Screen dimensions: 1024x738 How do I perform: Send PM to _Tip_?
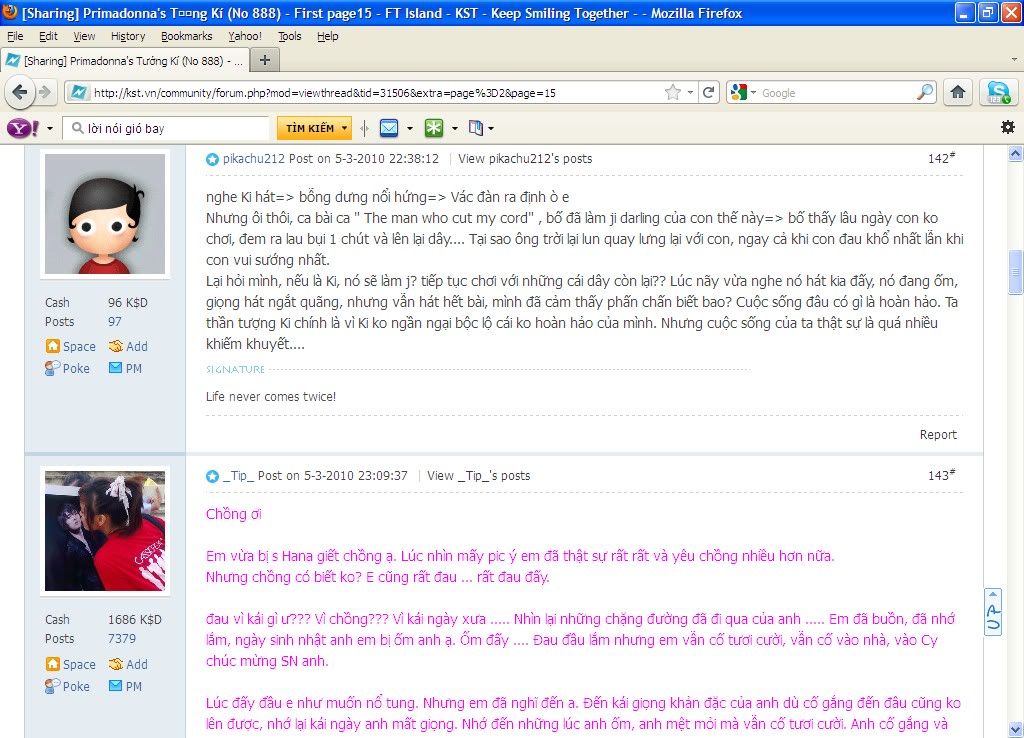(125, 686)
